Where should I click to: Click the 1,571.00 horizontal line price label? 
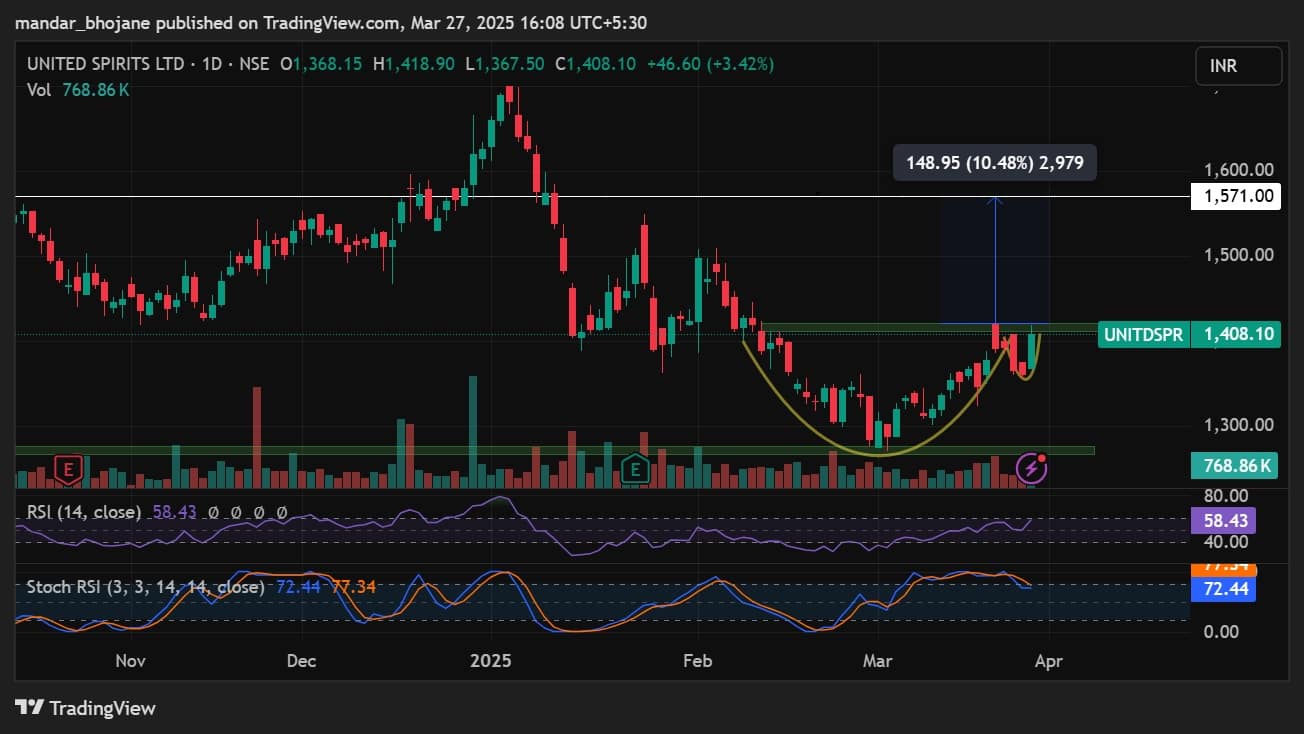[1237, 196]
